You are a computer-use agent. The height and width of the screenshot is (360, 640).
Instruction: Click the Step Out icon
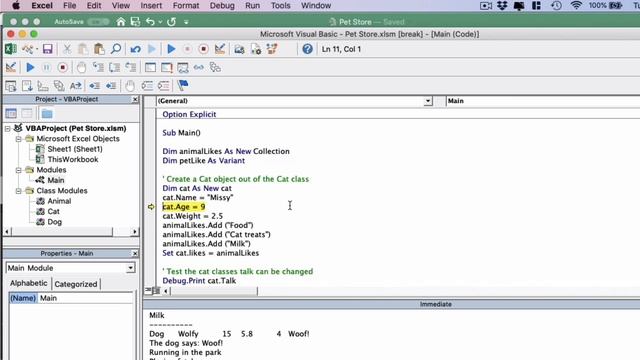(131, 67)
